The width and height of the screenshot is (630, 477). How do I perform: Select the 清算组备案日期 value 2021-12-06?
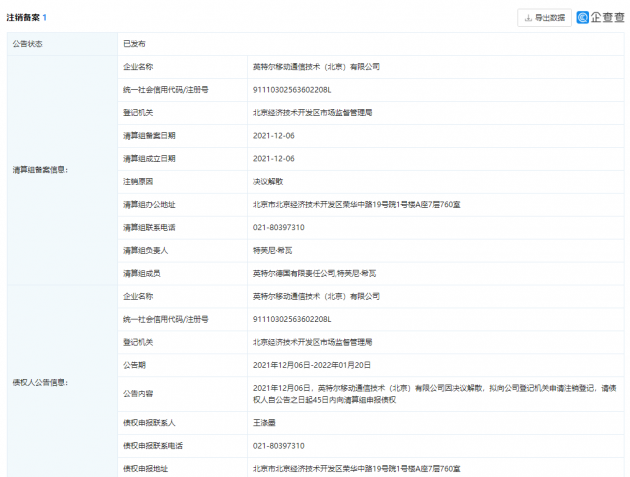274,136
